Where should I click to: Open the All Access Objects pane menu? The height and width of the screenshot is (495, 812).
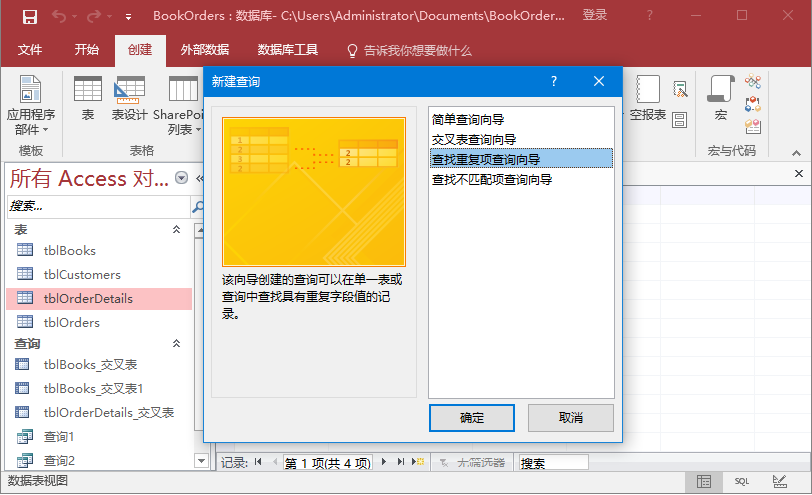[181, 178]
